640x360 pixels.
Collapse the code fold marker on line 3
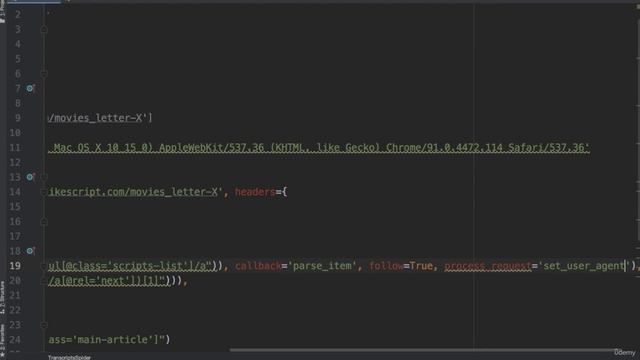(44, 29)
